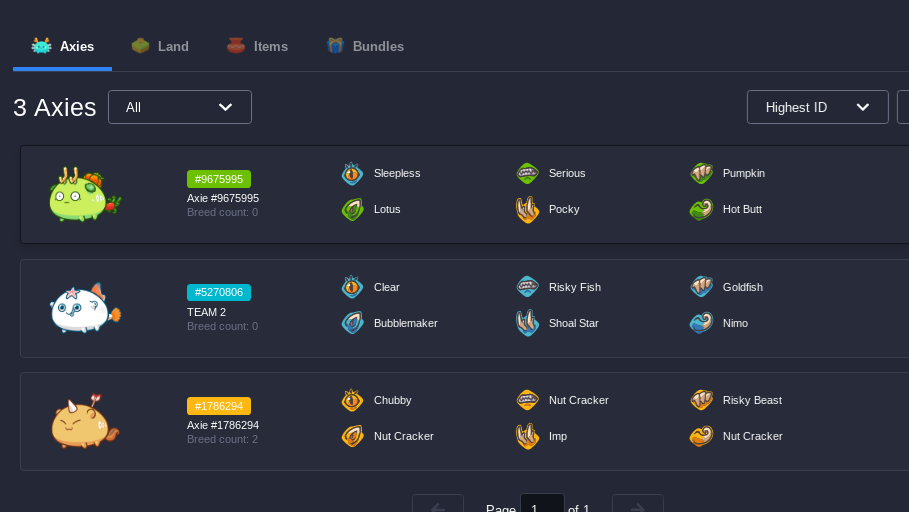Click the Nut Cracker mouth icon

click(528, 400)
